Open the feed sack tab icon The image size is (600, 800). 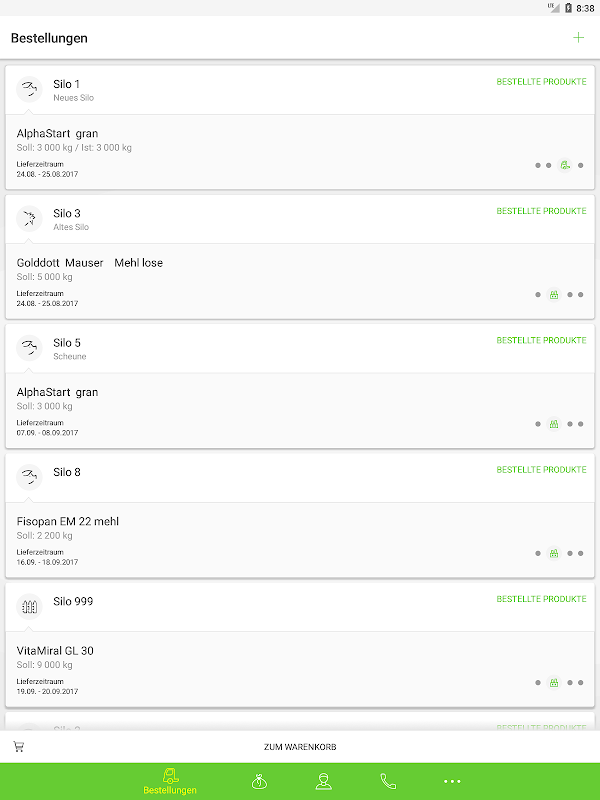coord(259,782)
